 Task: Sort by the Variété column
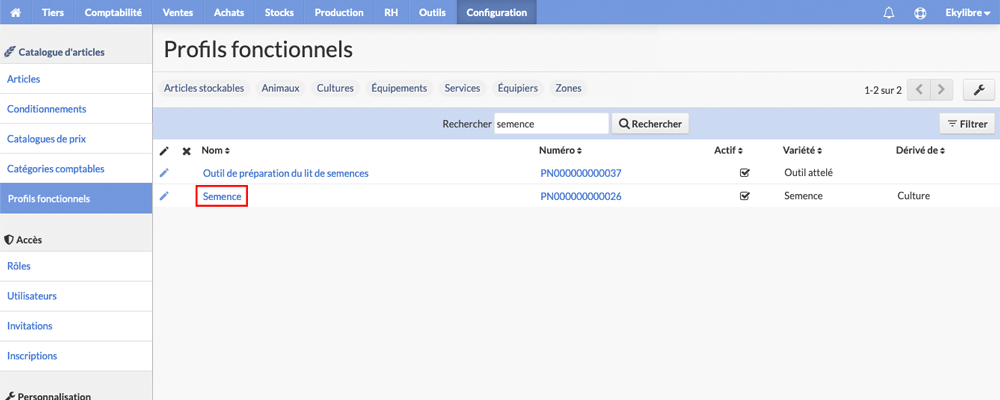[x=802, y=151]
